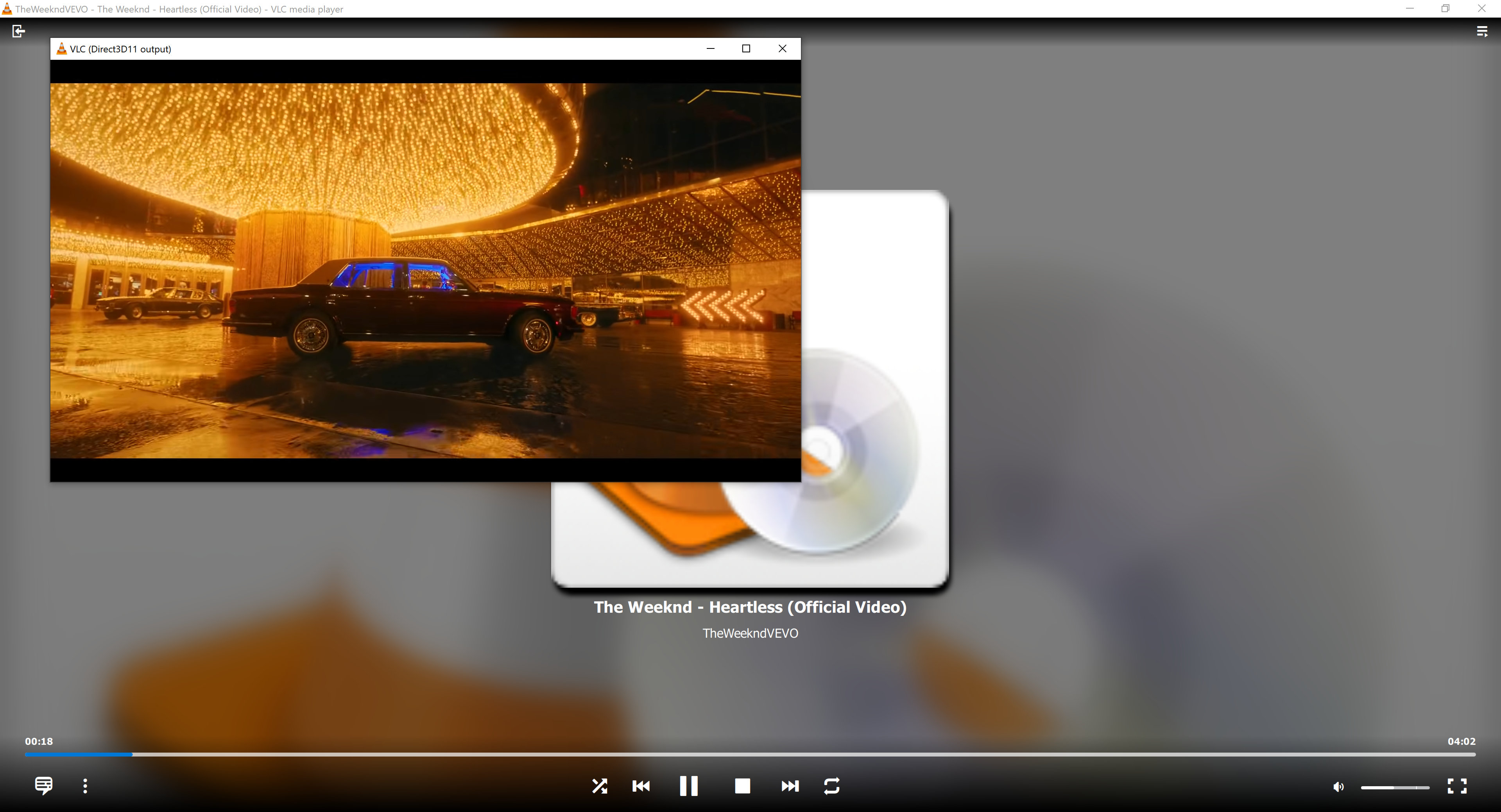Click the speaker icon to mute audio
The height and width of the screenshot is (812, 1501).
1338,786
